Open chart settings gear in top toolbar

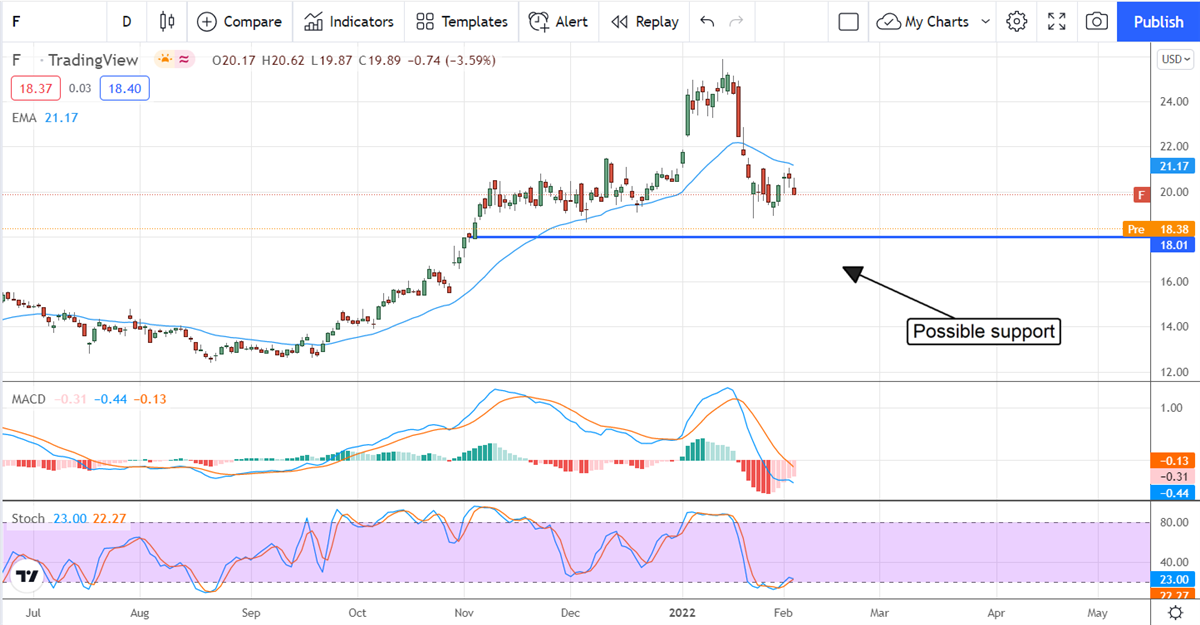(x=1017, y=21)
